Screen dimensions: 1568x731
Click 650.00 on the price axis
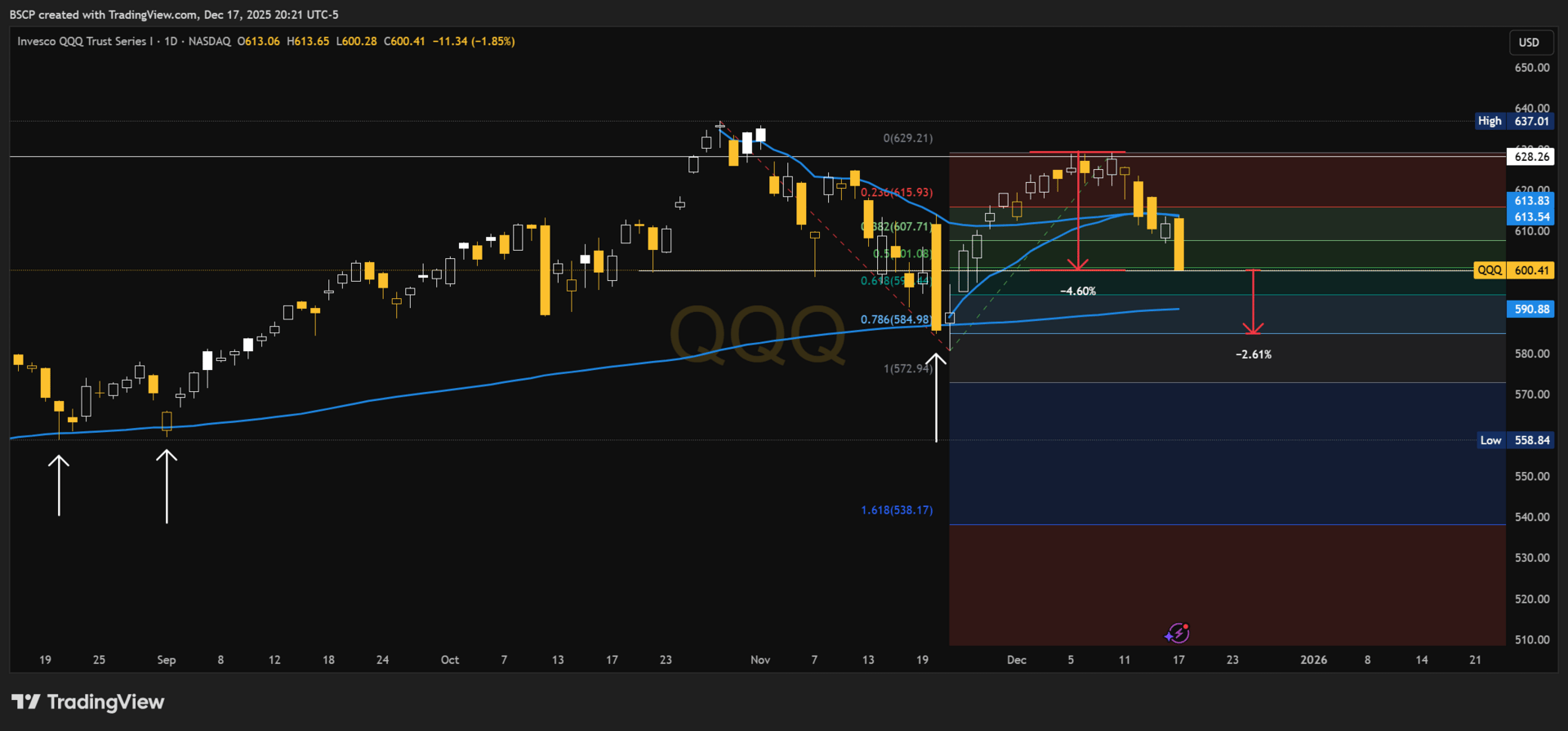[x=1532, y=68]
